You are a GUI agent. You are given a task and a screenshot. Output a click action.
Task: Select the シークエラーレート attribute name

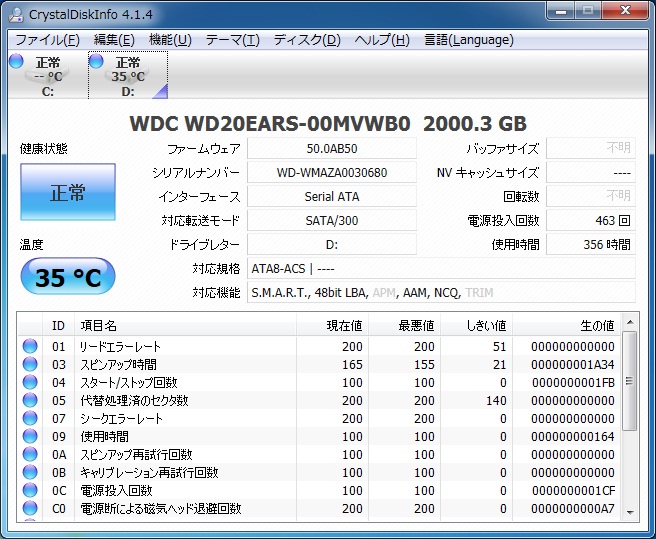pos(121,418)
